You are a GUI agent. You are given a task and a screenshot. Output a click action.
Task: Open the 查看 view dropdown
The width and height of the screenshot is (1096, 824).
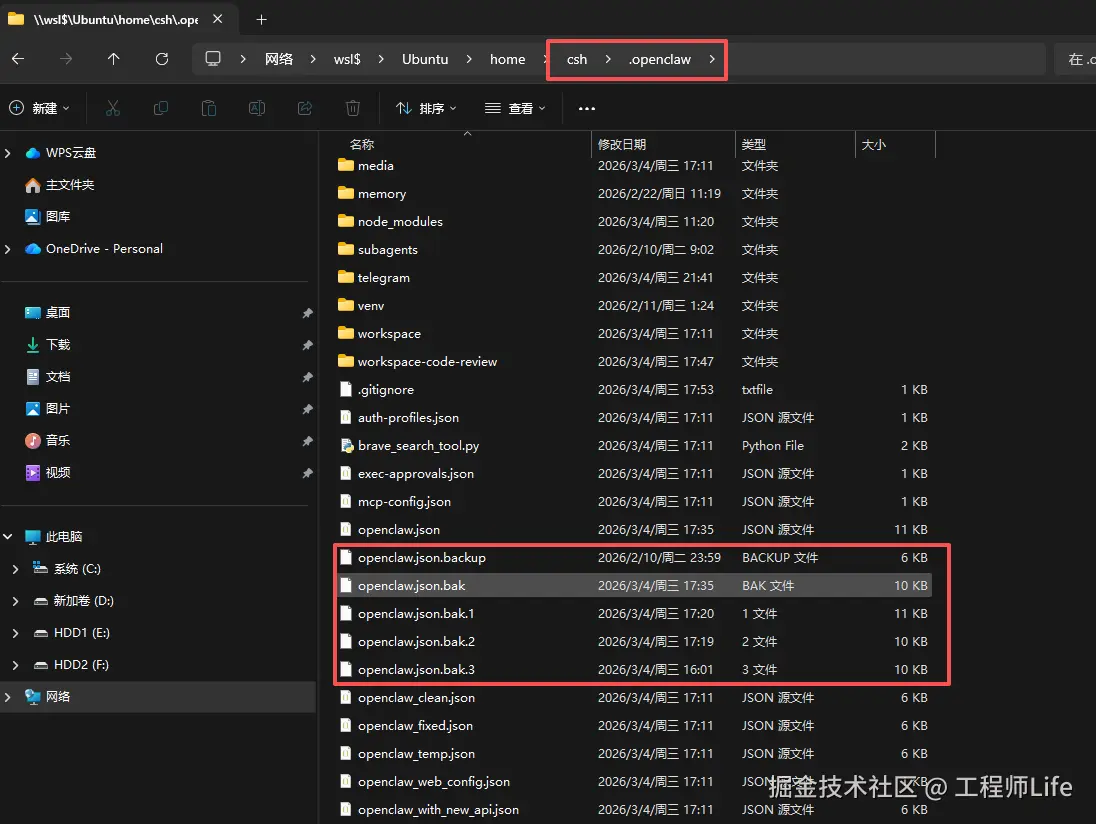[515, 108]
